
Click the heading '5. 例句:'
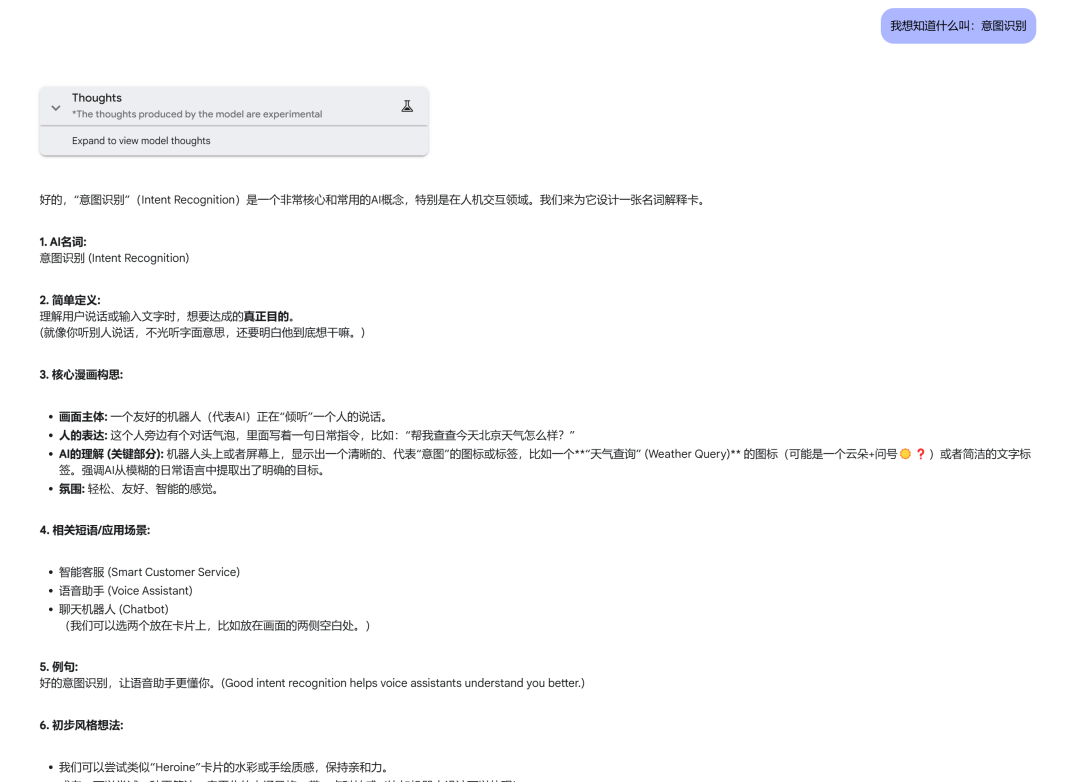pos(59,667)
